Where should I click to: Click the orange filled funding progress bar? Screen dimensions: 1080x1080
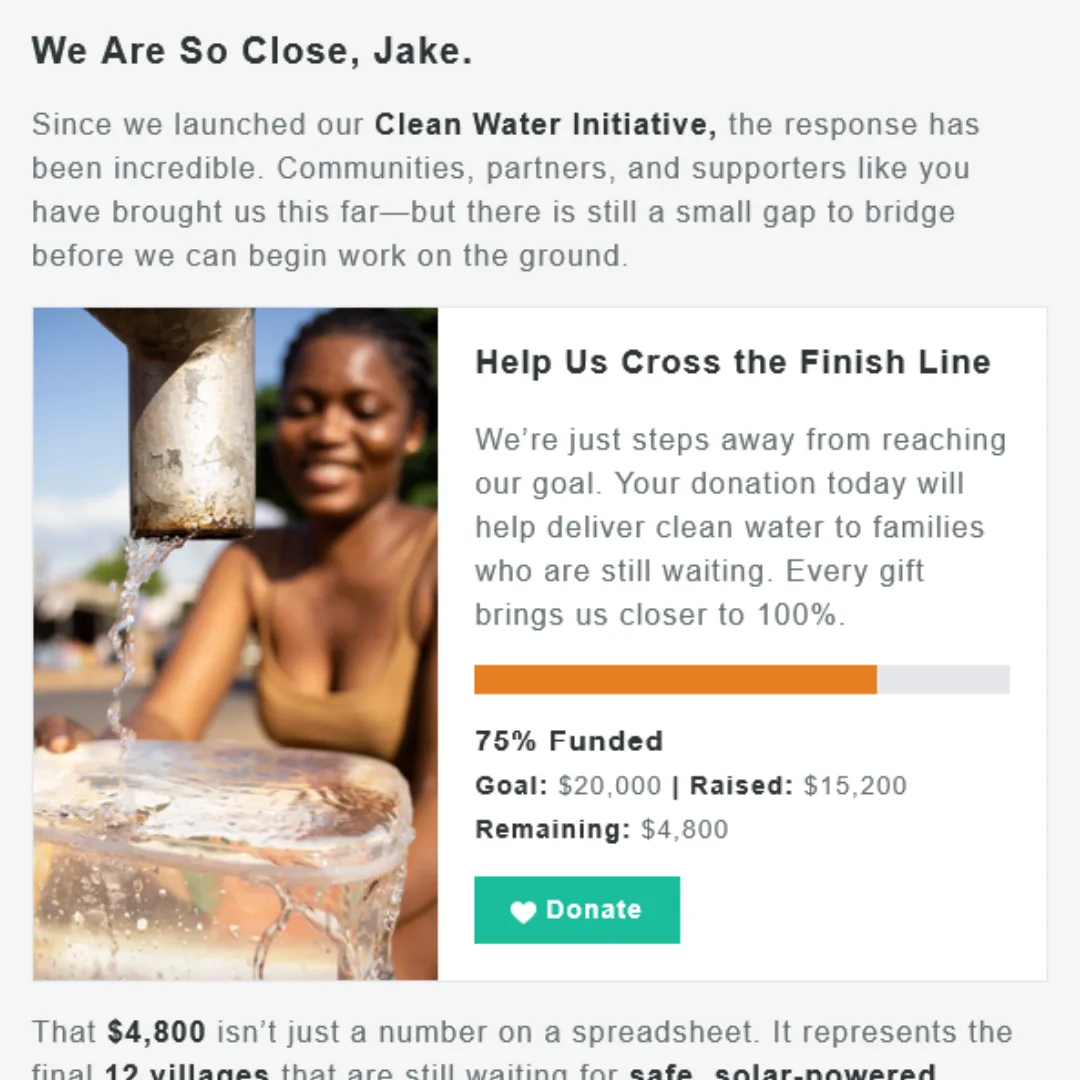point(675,680)
